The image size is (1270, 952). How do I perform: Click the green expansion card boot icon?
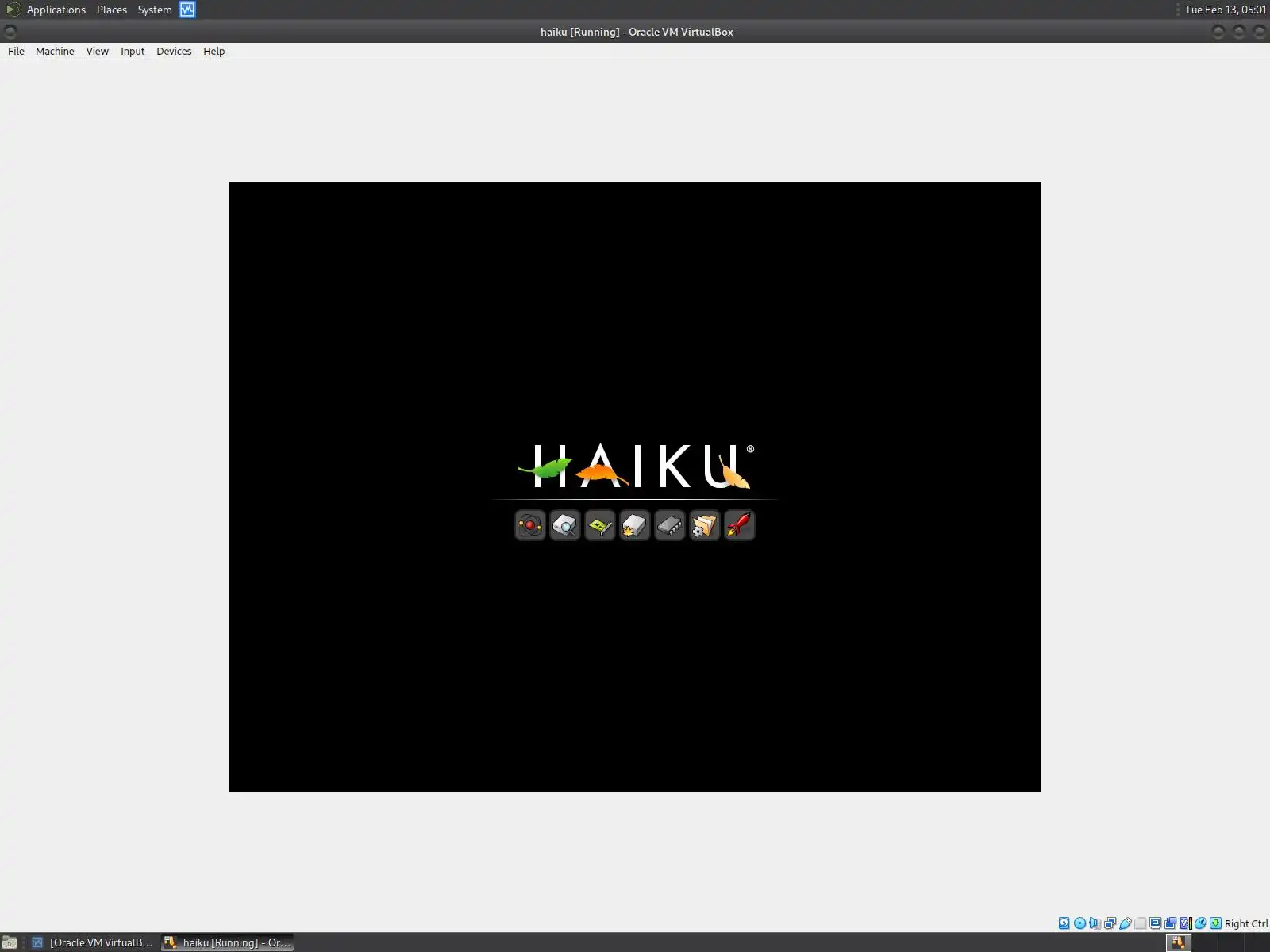pos(600,525)
